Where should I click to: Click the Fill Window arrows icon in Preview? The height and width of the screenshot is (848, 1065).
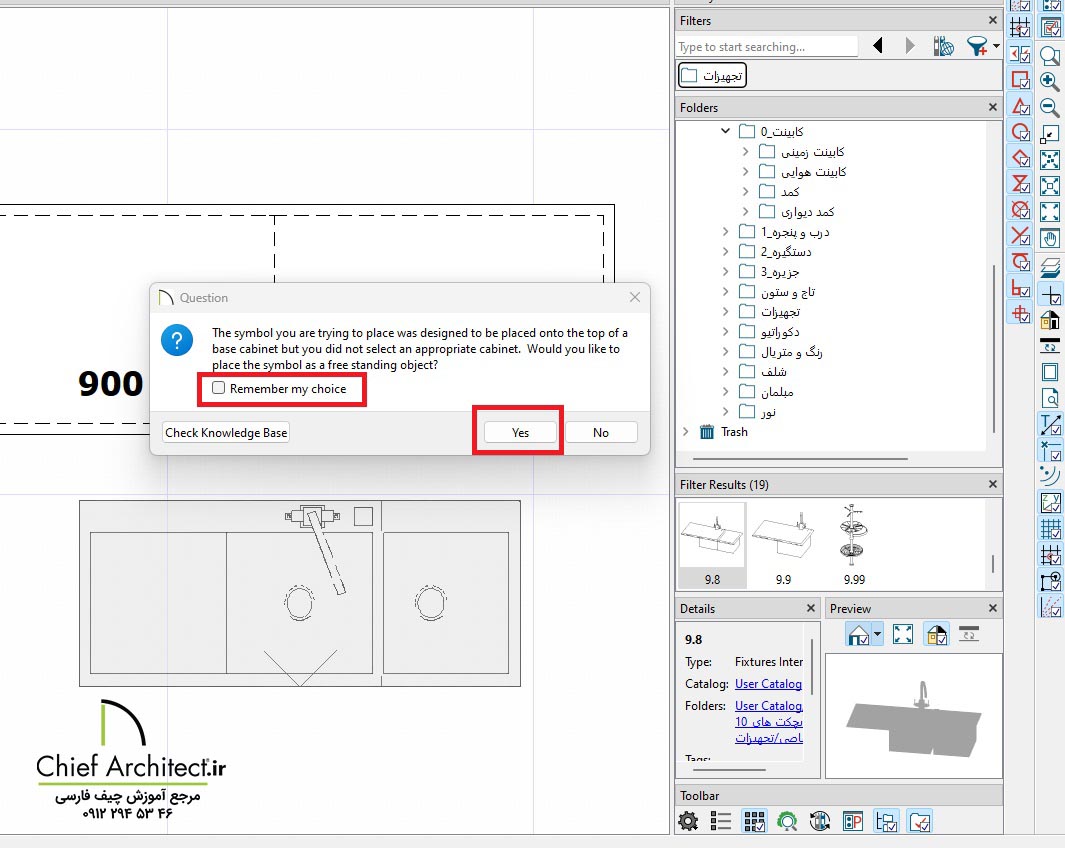(x=903, y=634)
